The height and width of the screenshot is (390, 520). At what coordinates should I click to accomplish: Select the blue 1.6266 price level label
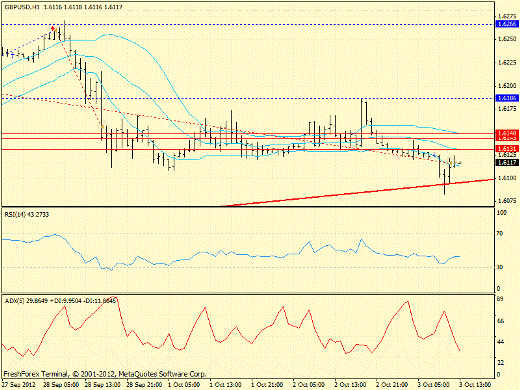(x=507, y=24)
